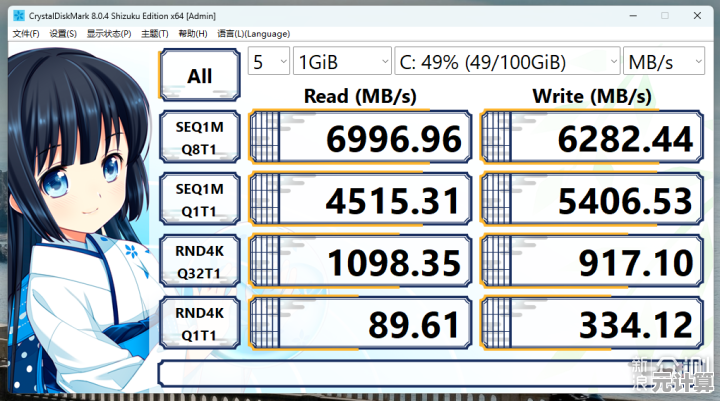
Task: Open the test count dropdown showing 5
Action: tap(269, 61)
